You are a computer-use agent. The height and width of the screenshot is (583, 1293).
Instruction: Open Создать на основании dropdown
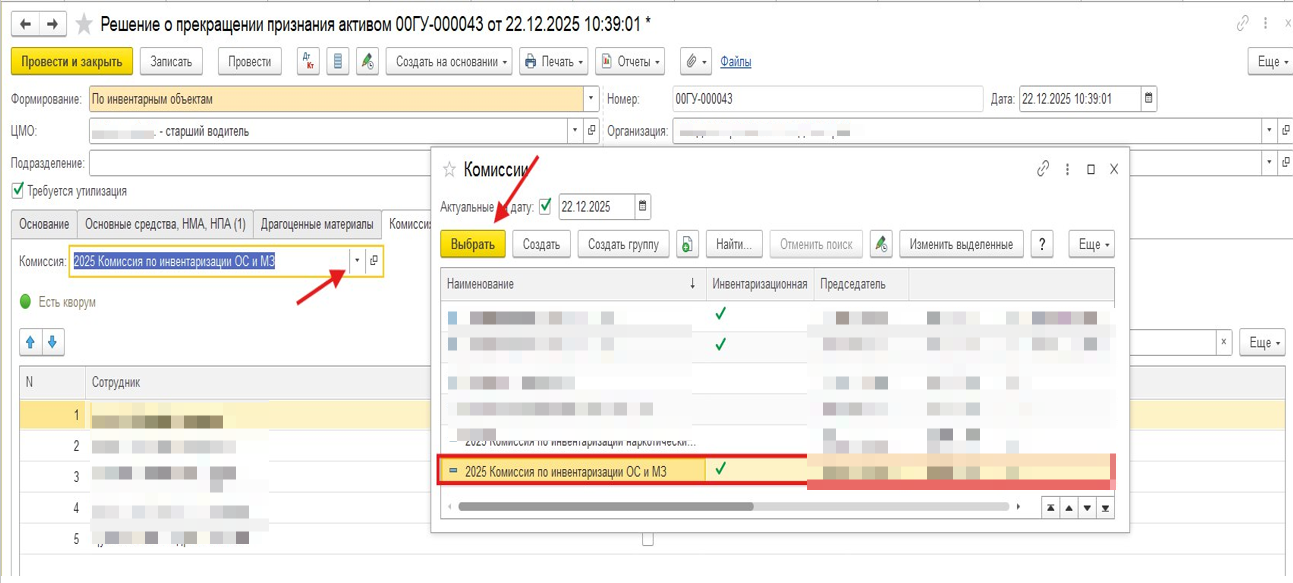coord(449,62)
